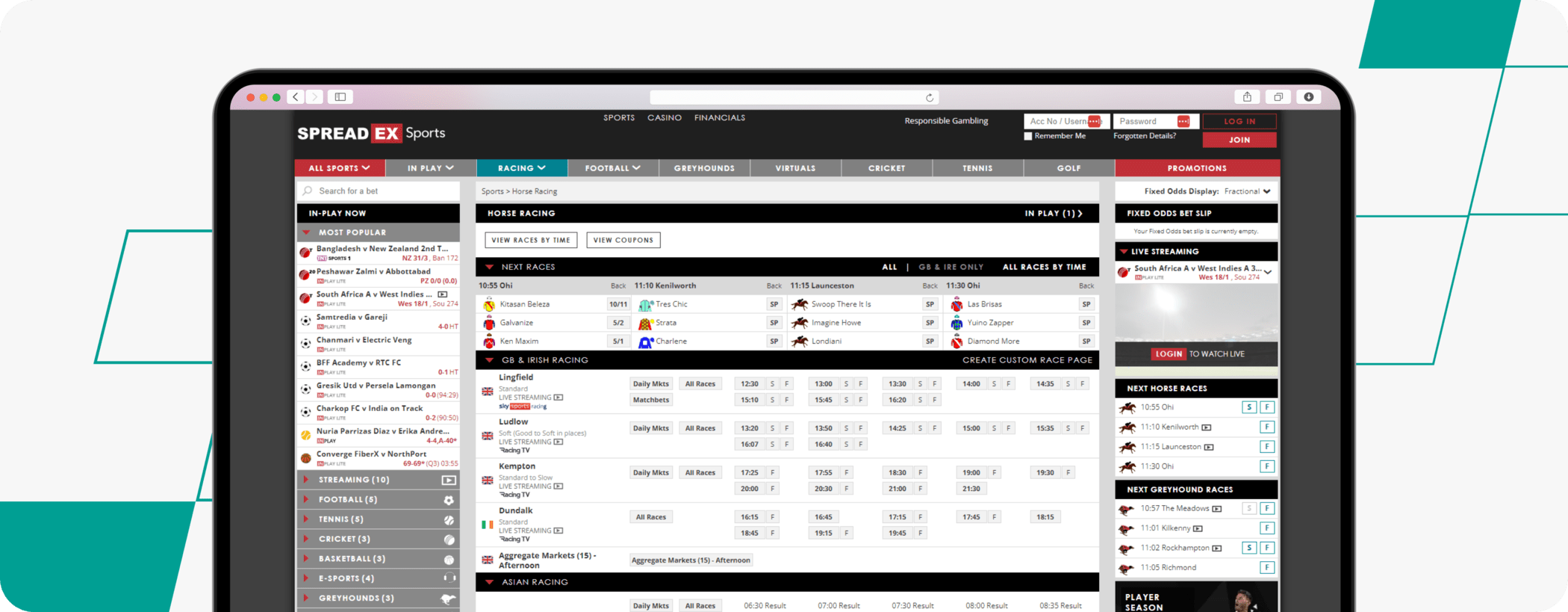Click the greyhound icon next to 10:57 The Meadows
This screenshot has height=612, width=1568.
1127,510
